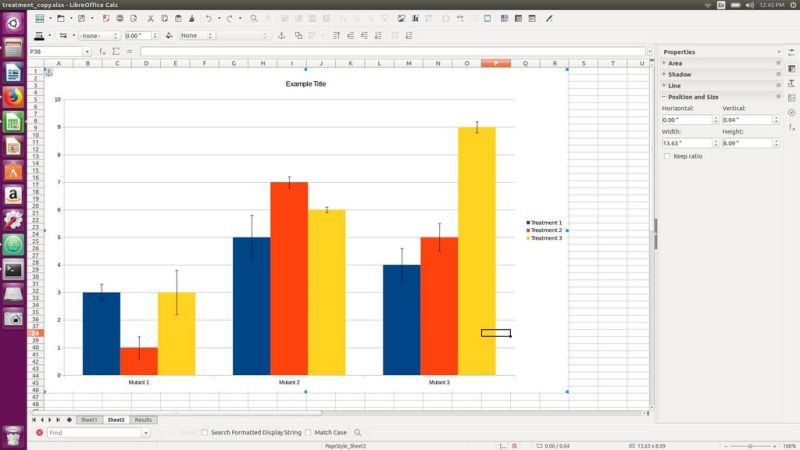Open the Find field history dropdown
Image resolution: width=800 pixels, height=450 pixels.
click(x=146, y=433)
